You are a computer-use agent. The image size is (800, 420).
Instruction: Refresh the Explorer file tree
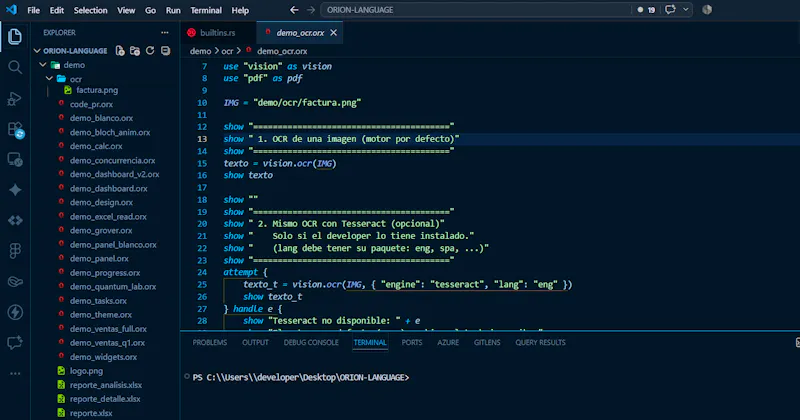coord(150,51)
